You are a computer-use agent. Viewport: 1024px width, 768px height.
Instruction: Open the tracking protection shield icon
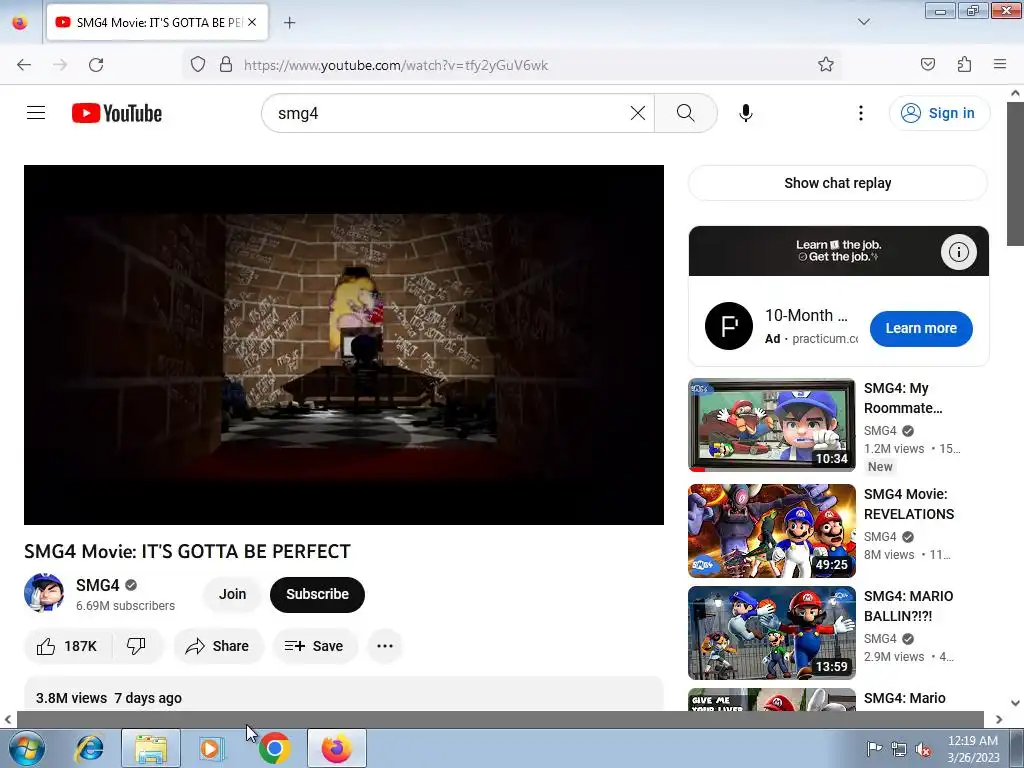tap(198, 64)
